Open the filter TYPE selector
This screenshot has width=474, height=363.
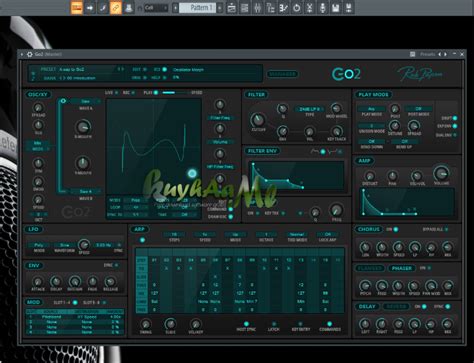click(309, 109)
